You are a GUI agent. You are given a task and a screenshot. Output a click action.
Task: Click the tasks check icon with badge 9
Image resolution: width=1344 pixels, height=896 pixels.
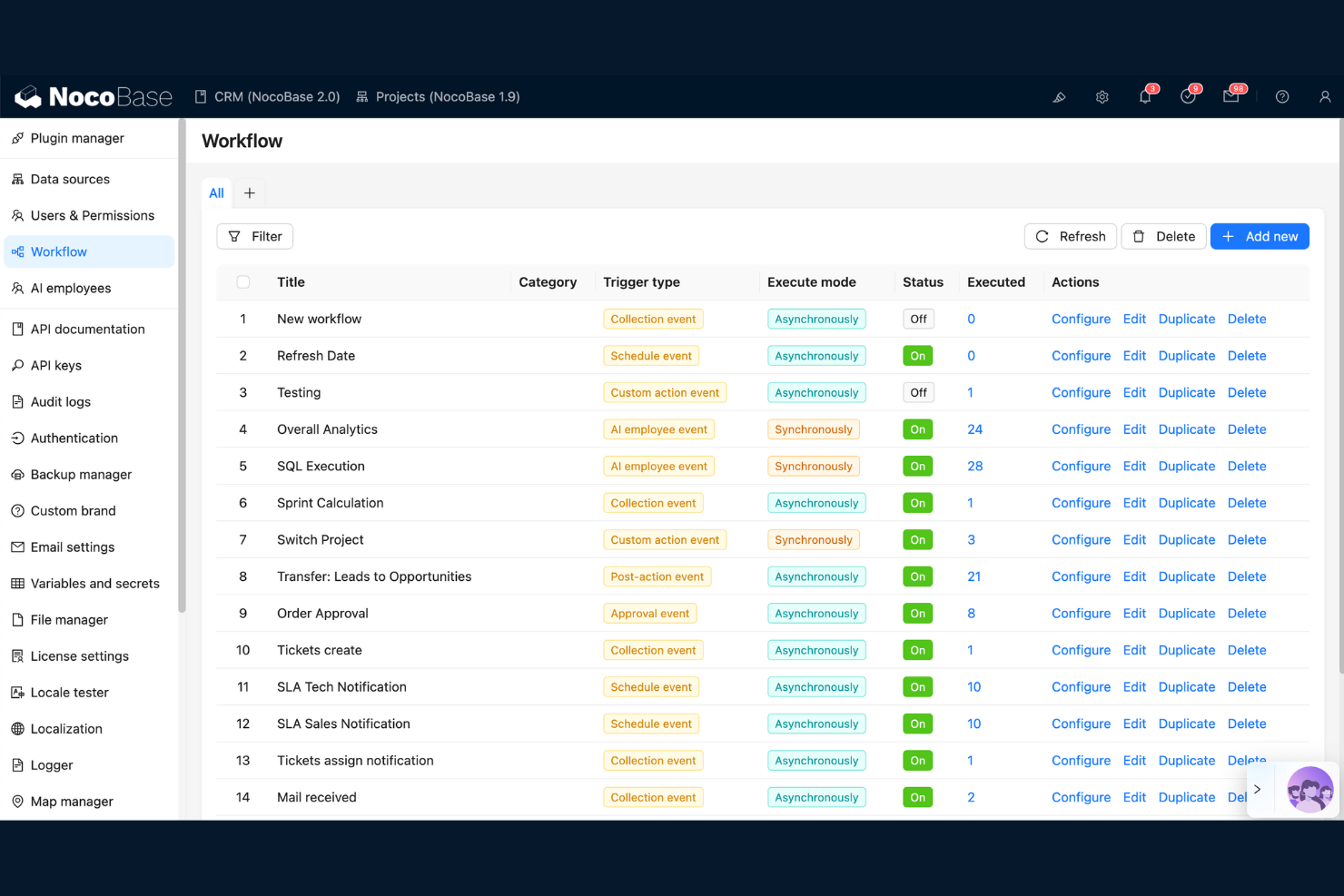pos(1189,96)
